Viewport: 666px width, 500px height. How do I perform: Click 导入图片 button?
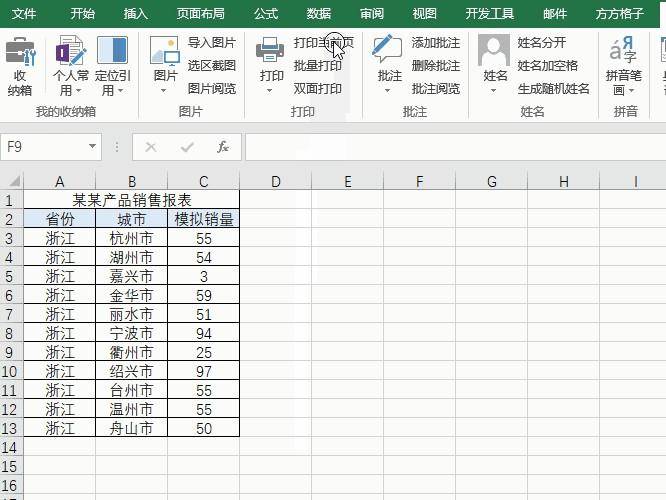(212, 42)
